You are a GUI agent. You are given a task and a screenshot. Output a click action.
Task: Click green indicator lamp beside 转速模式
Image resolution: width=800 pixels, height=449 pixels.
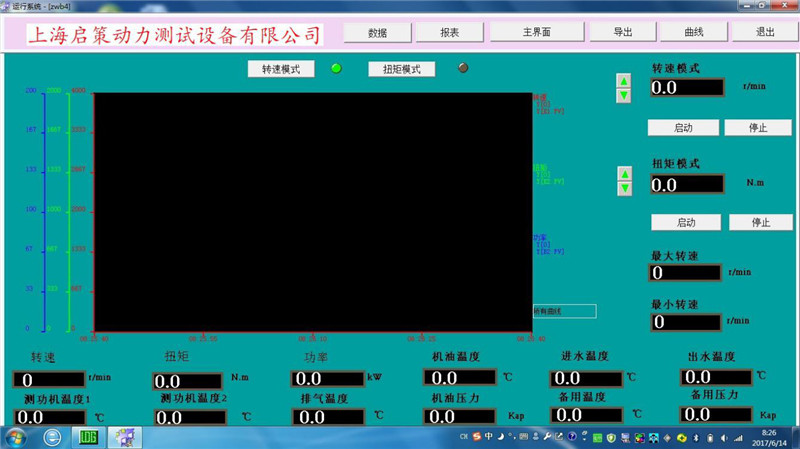coord(336,68)
